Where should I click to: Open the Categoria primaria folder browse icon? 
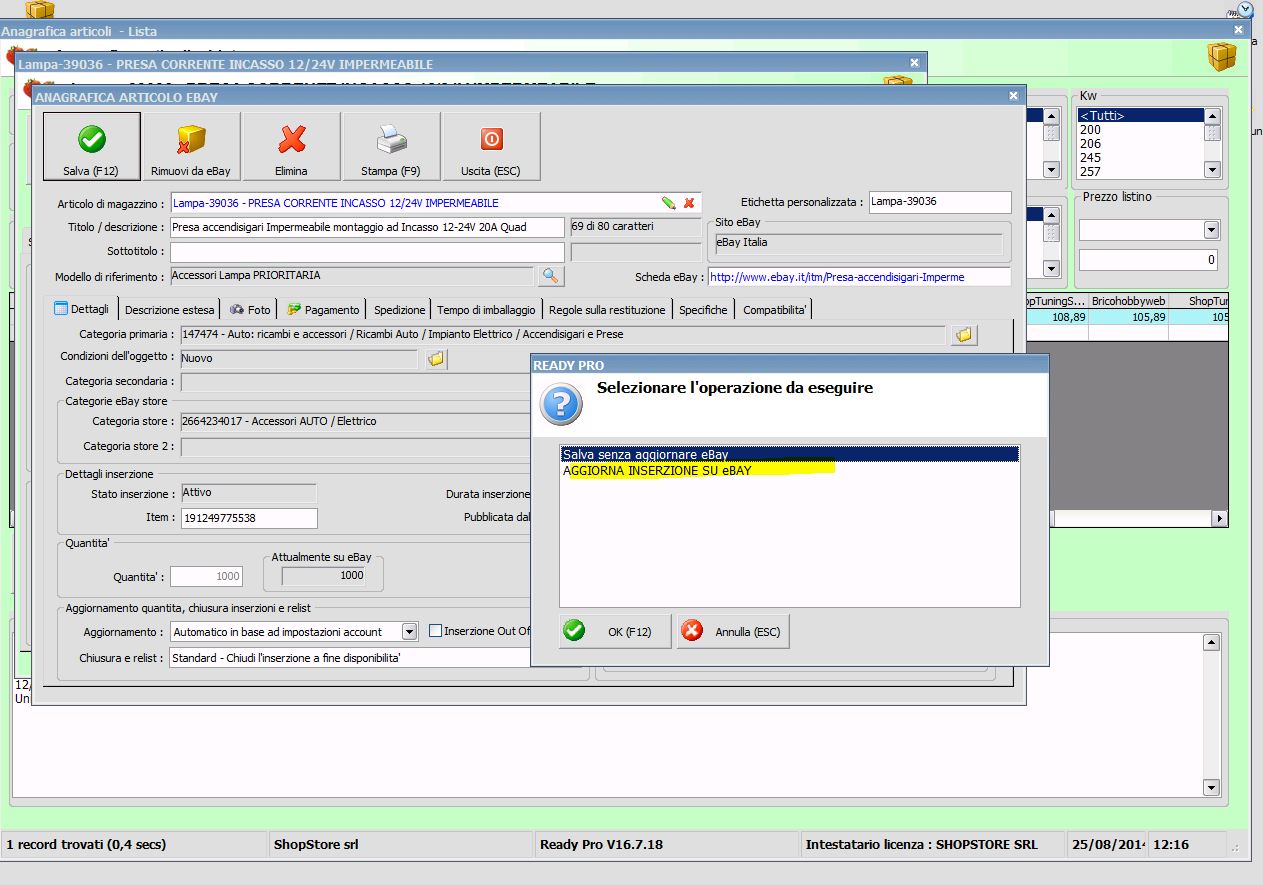click(x=964, y=335)
